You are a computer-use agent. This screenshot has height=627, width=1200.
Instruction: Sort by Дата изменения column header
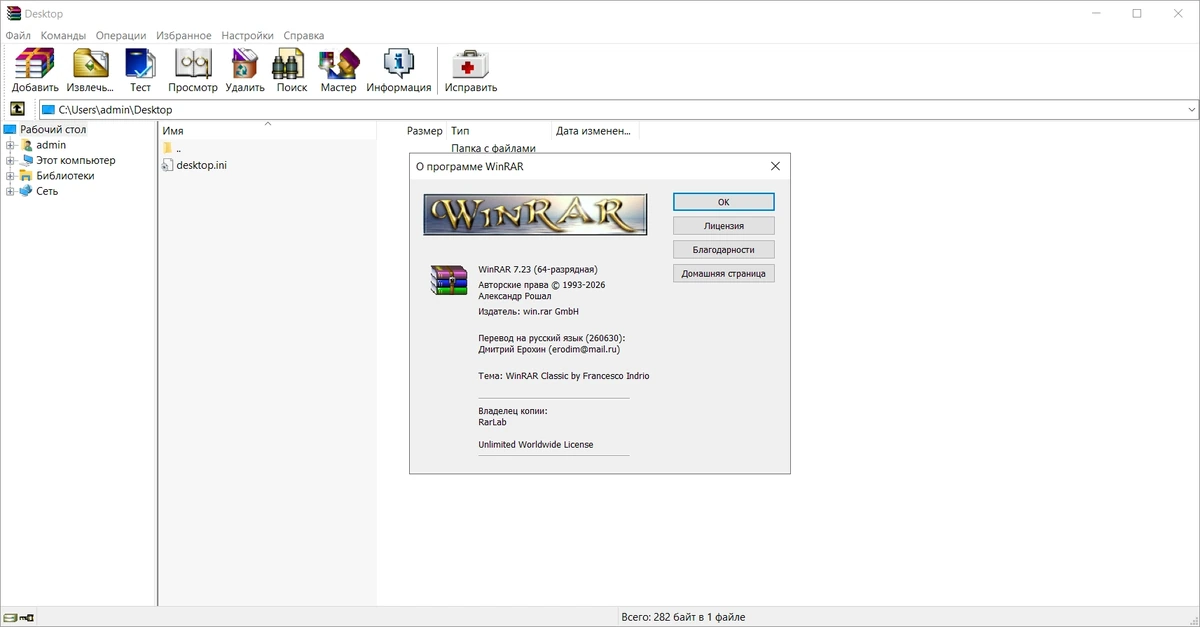(595, 131)
